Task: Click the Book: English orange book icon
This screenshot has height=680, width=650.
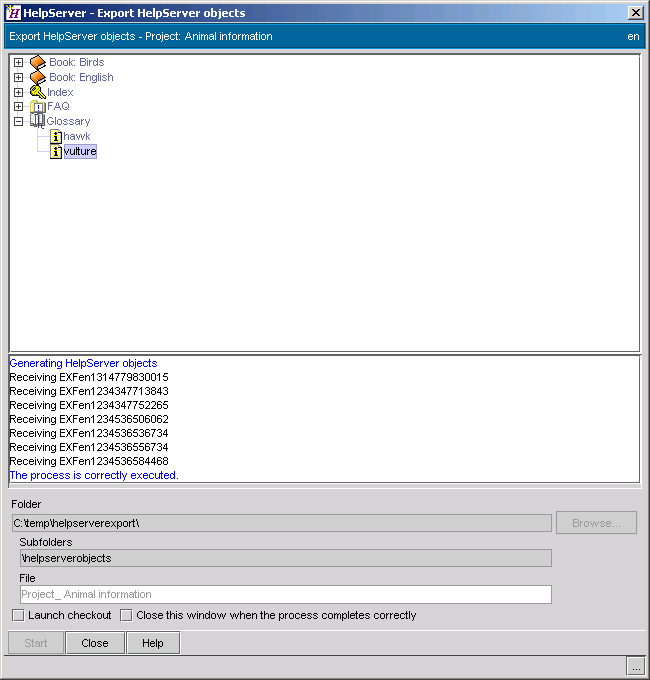Action: point(38,77)
